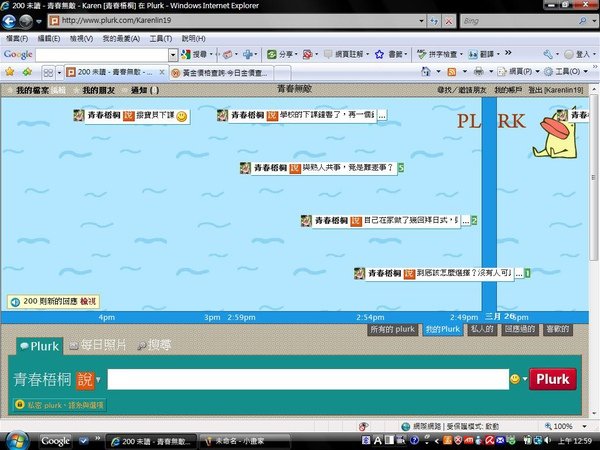600x450 pixels.
Task: Click the volume speaker tray icon
Action: [x=548, y=440]
